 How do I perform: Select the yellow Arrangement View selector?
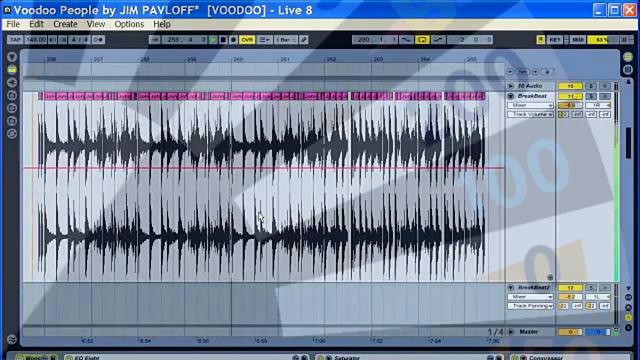pyautogui.click(x=628, y=57)
